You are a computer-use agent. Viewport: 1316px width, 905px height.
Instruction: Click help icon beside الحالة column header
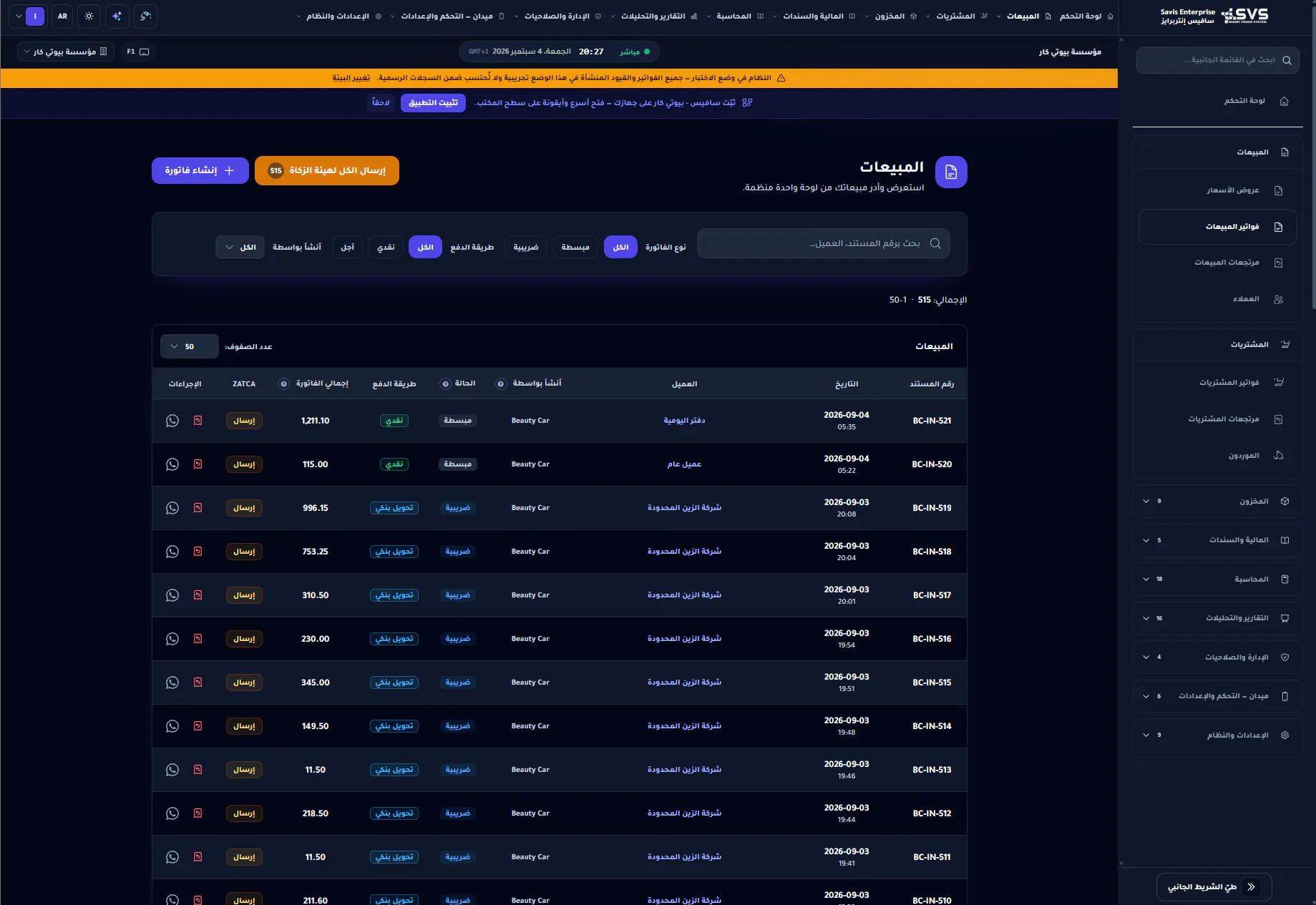click(446, 384)
